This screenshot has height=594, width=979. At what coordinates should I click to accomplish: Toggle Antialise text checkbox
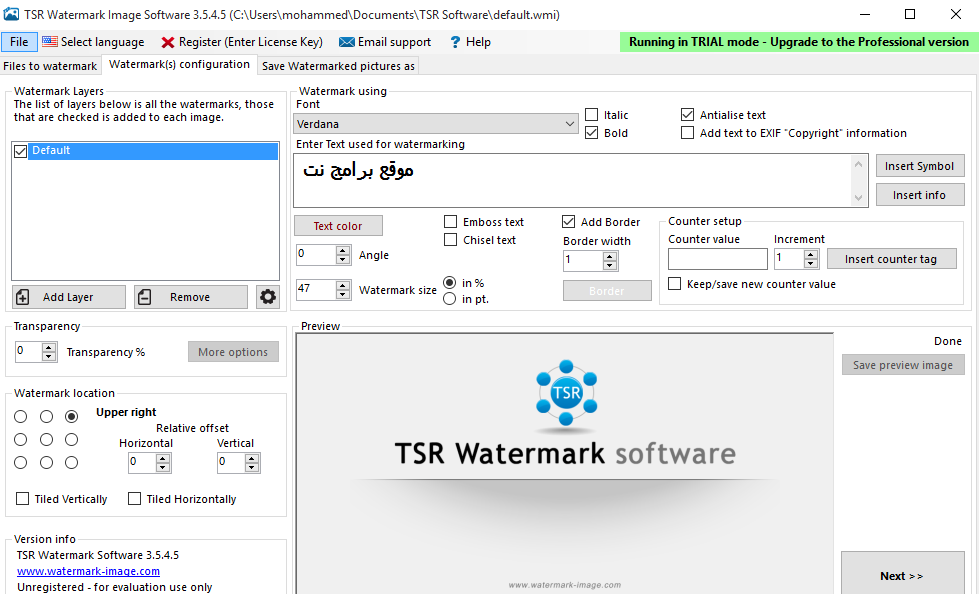[x=687, y=114]
